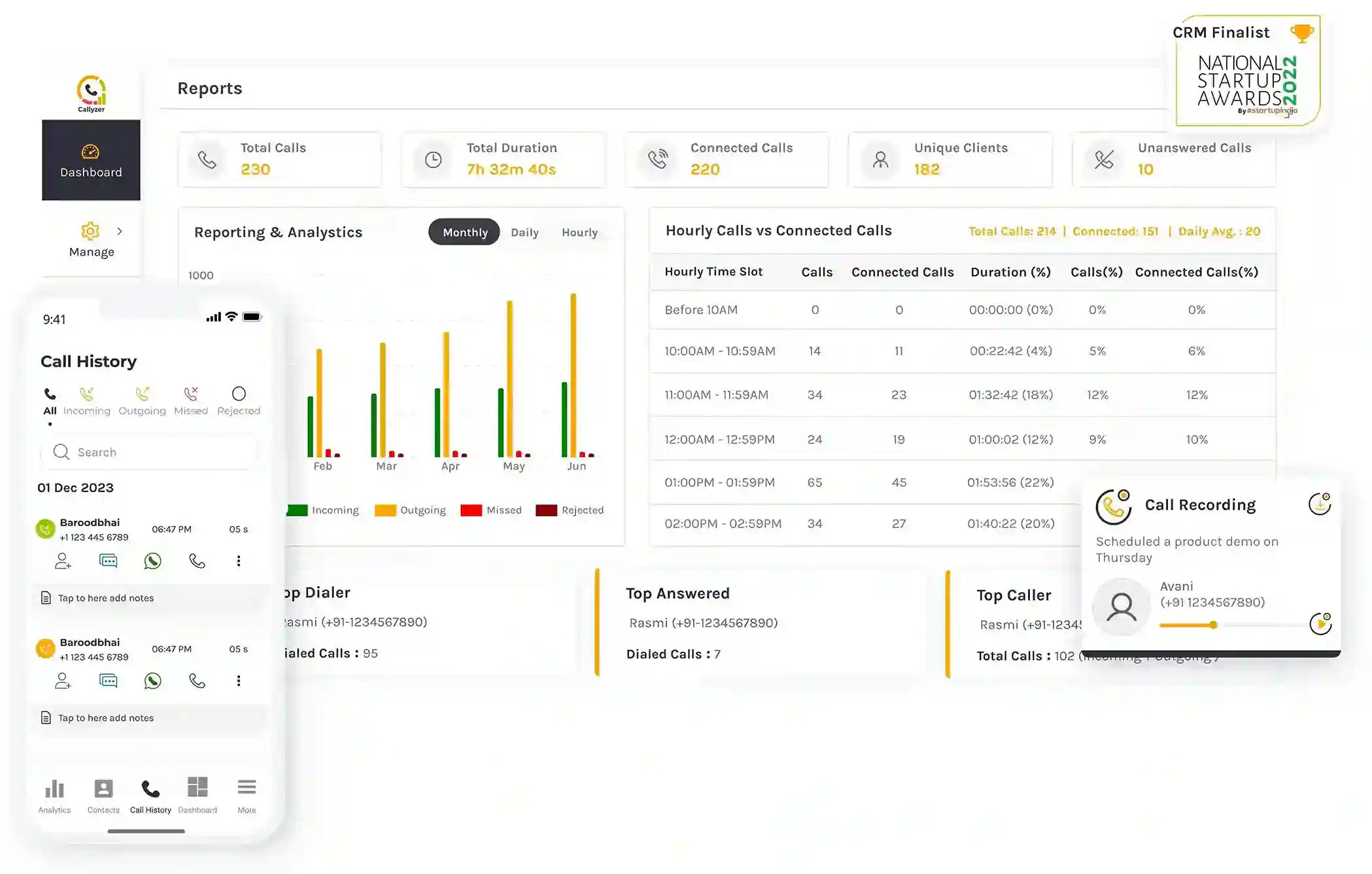Enable the Rejected calls filter
Image resolution: width=1372 pixels, height=874 pixels.
238,396
